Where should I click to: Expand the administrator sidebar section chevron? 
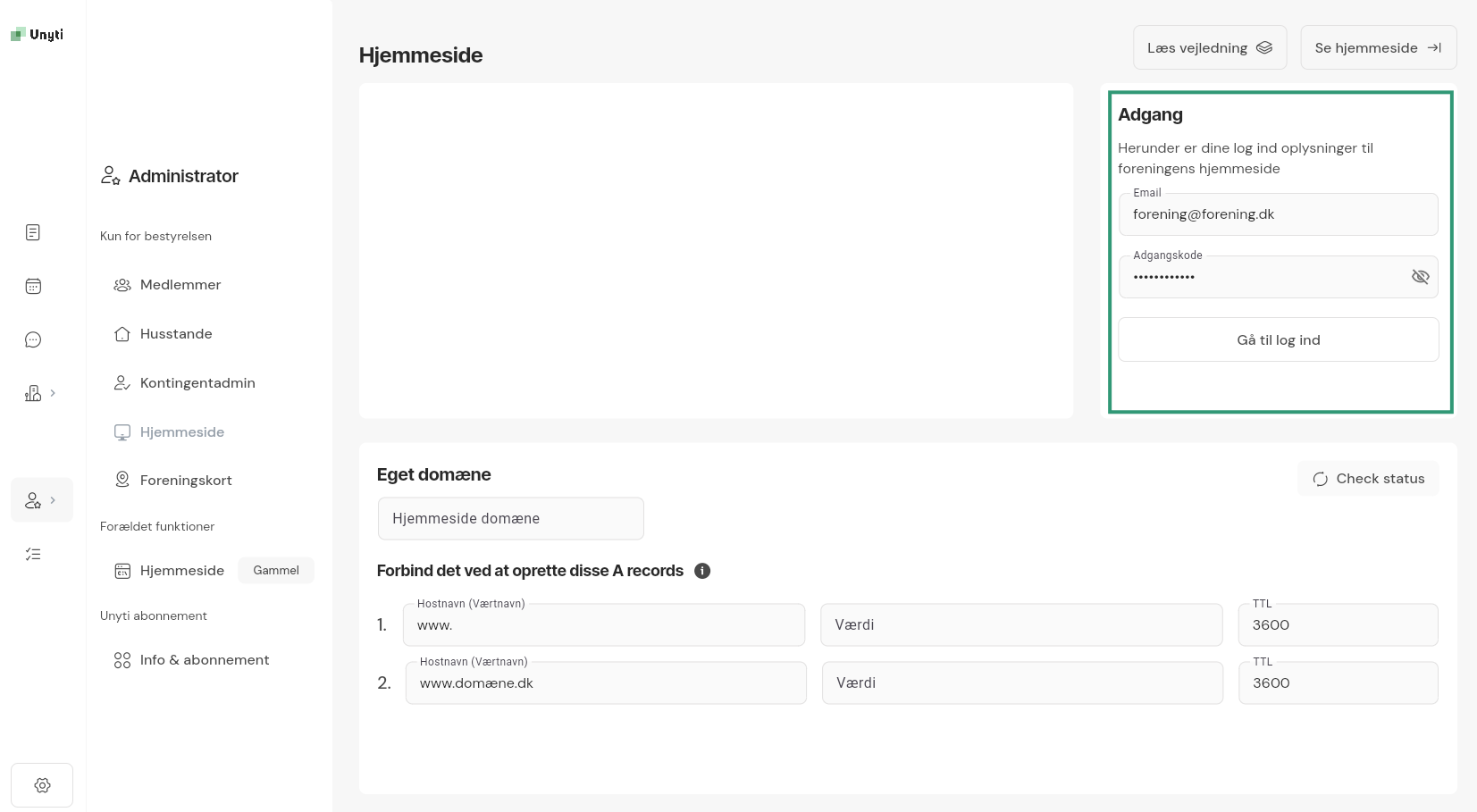[53, 500]
